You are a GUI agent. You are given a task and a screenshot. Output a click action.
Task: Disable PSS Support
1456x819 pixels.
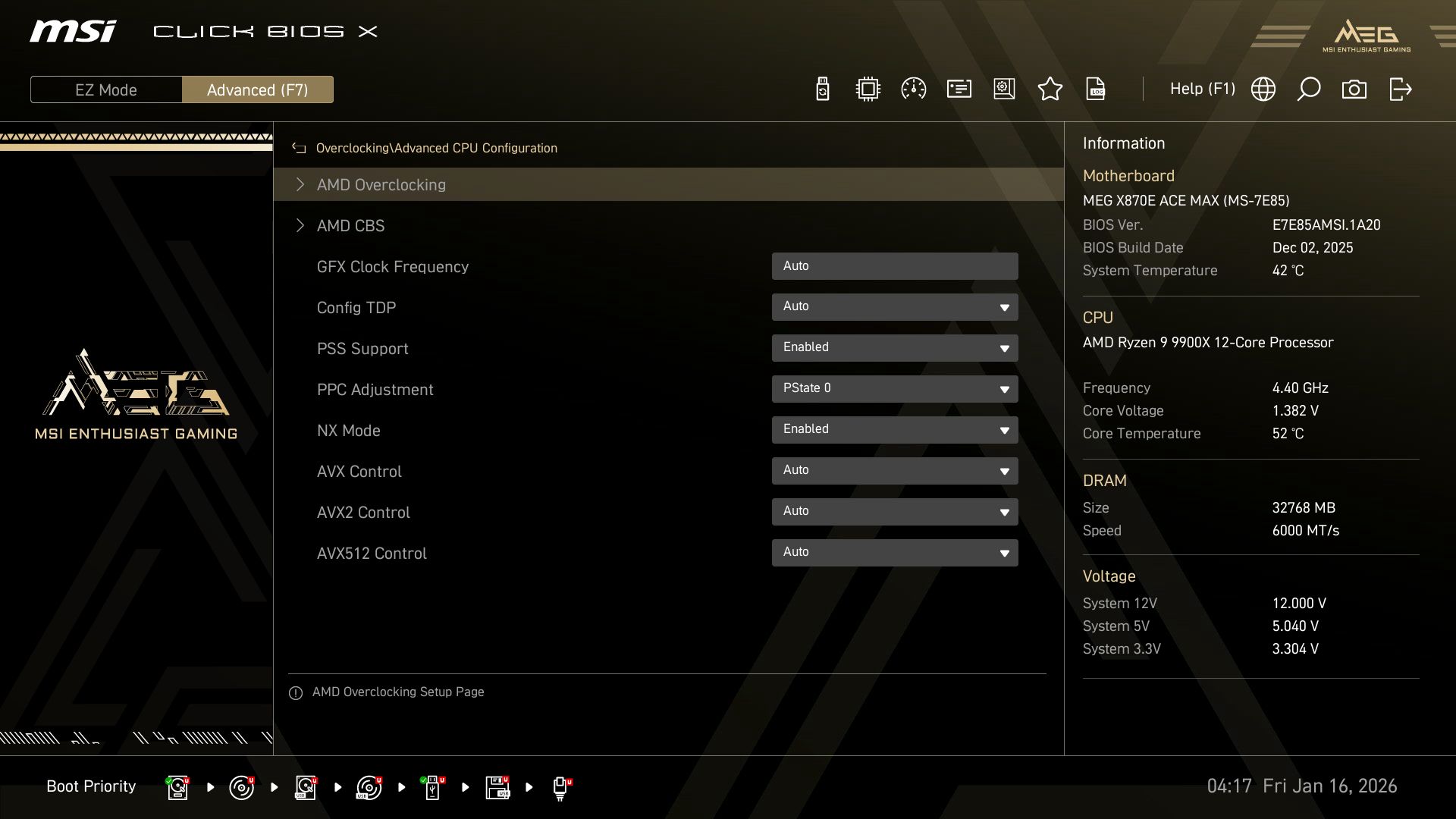point(895,347)
